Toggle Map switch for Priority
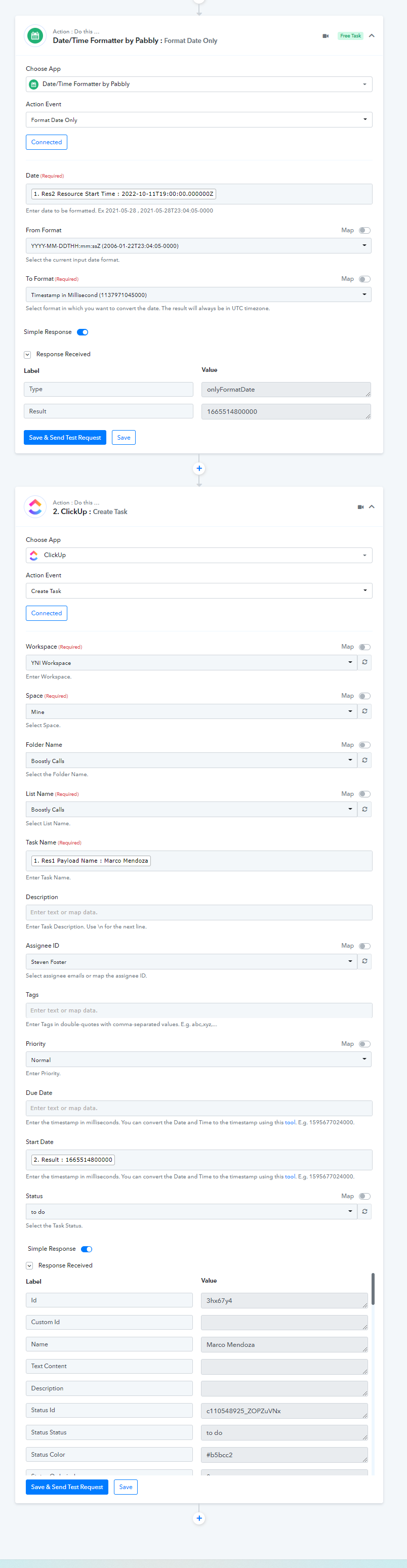This screenshot has width=407, height=1568. pyautogui.click(x=364, y=1044)
